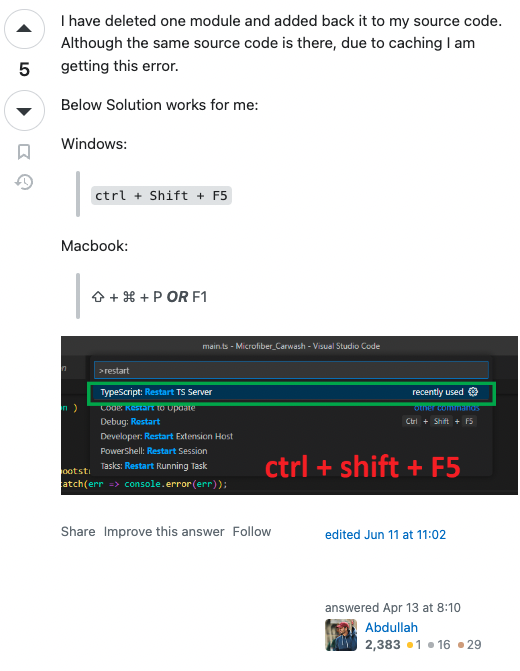Click Abdullah's profile avatar

[341, 635]
